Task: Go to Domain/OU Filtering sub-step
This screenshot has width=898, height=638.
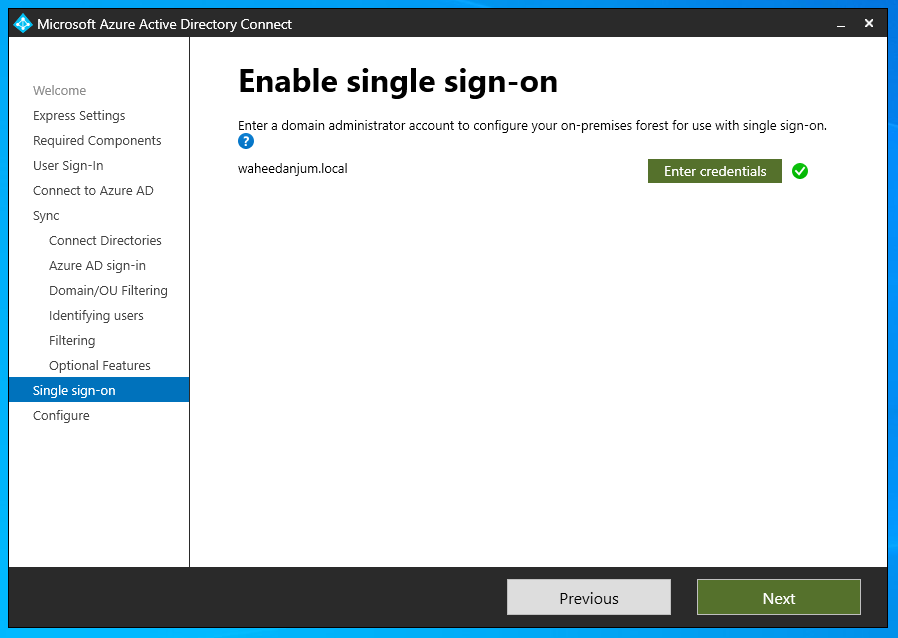Action: tap(108, 291)
